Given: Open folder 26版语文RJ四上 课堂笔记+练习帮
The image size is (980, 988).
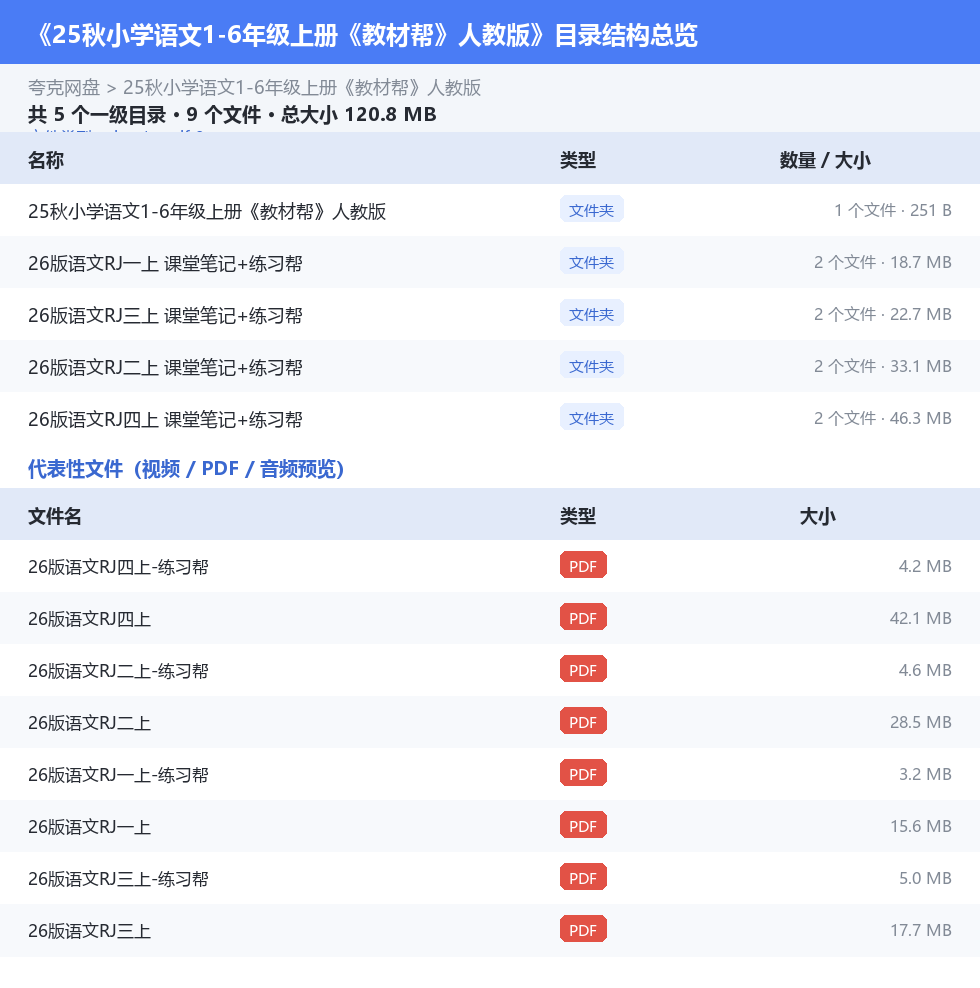Looking at the screenshot, I should click(x=490, y=418).
